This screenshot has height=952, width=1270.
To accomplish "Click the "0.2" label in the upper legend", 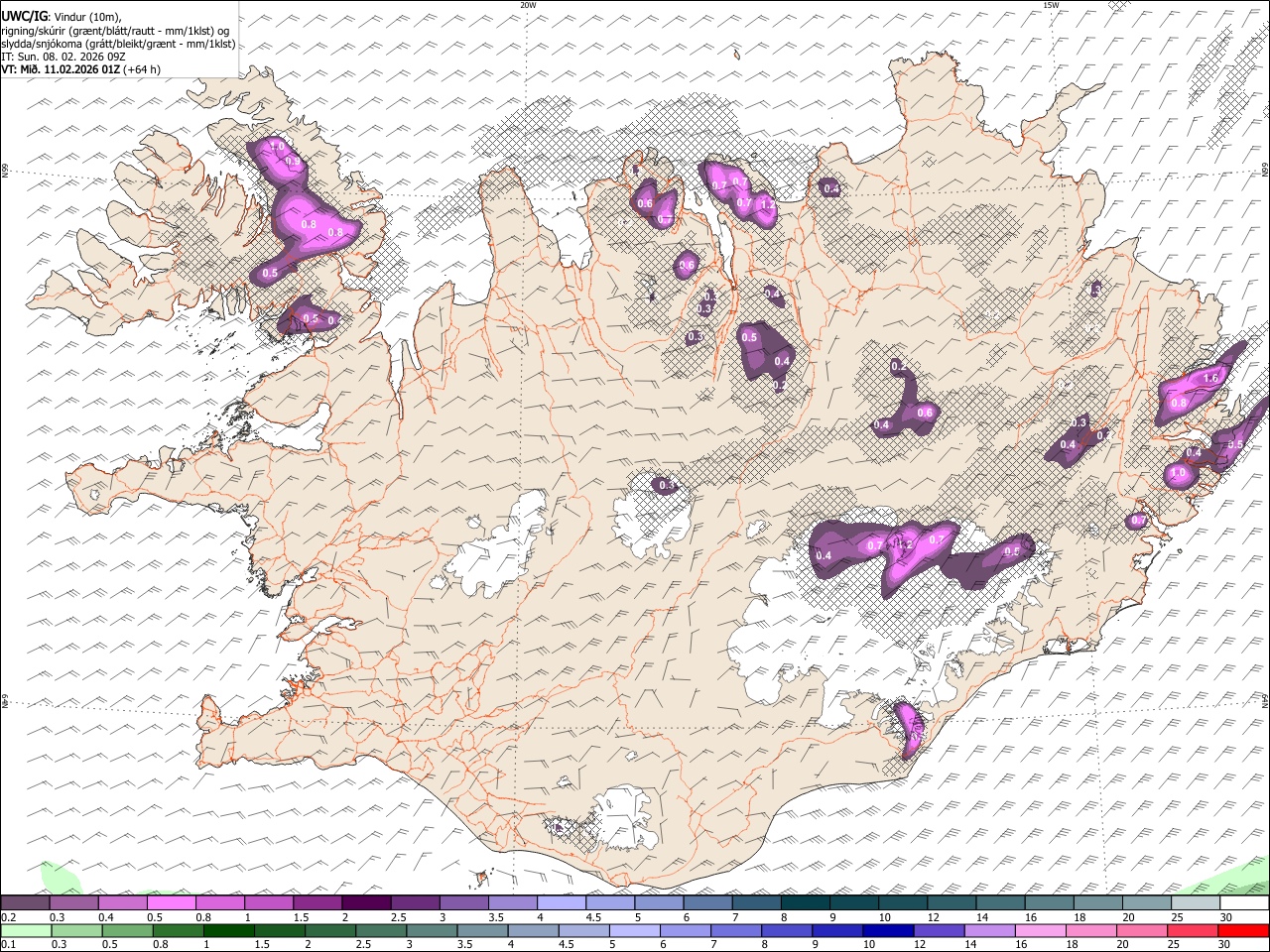I will pyautogui.click(x=8, y=917).
